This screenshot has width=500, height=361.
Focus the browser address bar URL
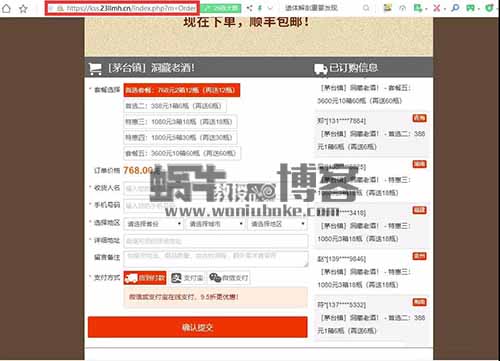click(x=131, y=8)
